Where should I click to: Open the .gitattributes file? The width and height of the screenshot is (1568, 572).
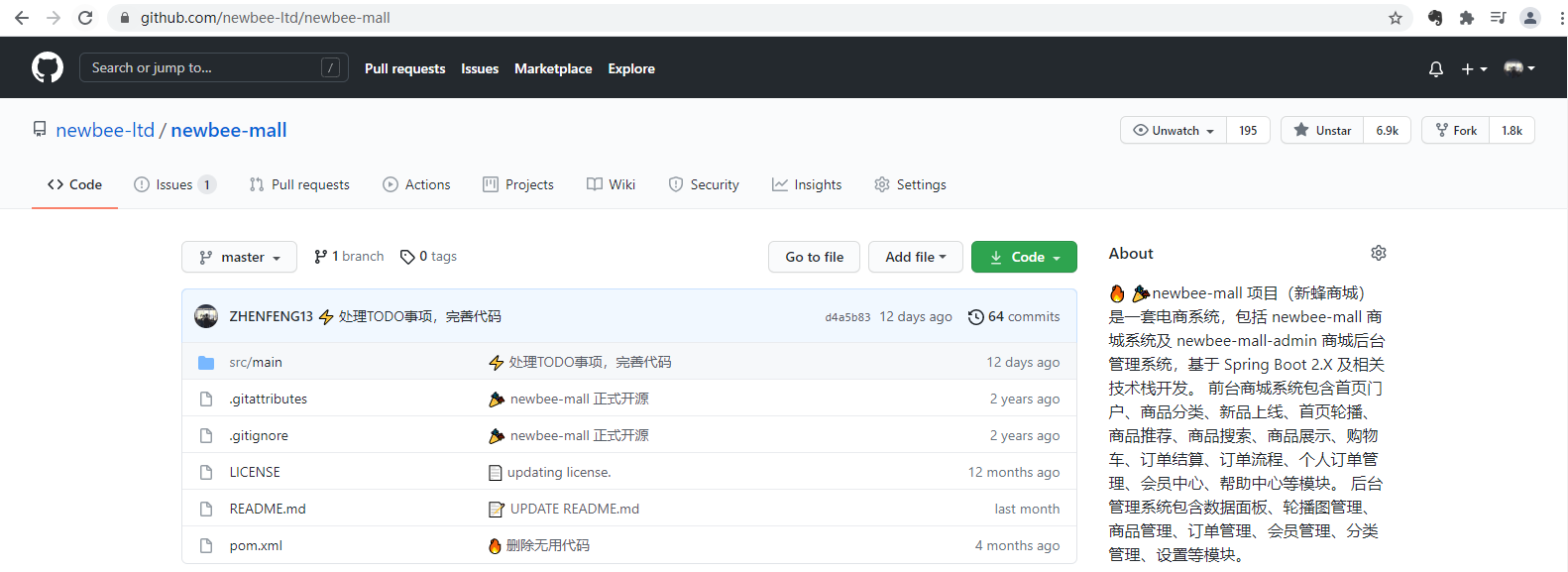pos(269,399)
